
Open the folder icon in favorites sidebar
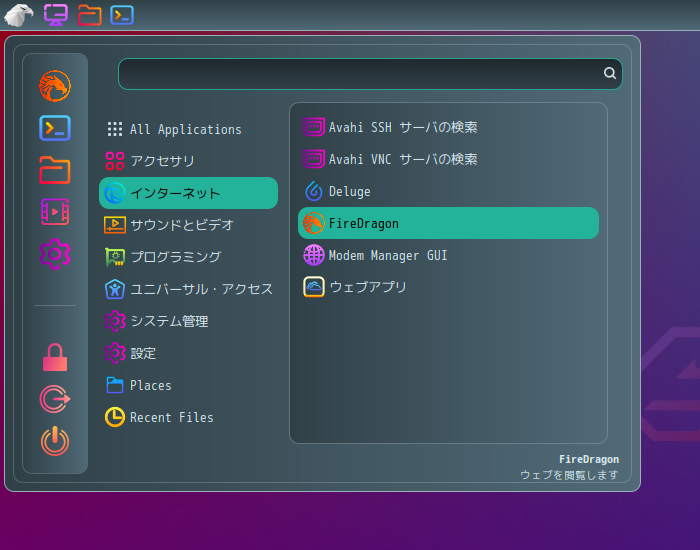(x=55, y=170)
